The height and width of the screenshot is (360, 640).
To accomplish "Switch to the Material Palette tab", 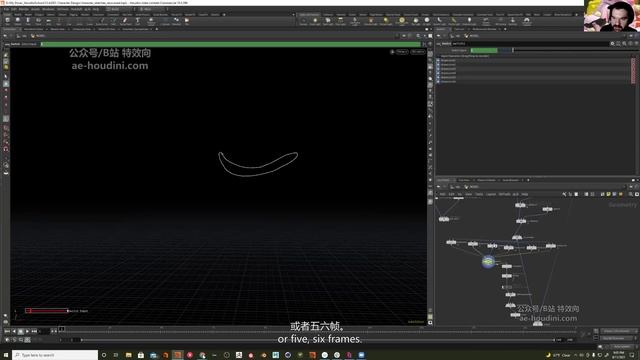I will coord(486,180).
